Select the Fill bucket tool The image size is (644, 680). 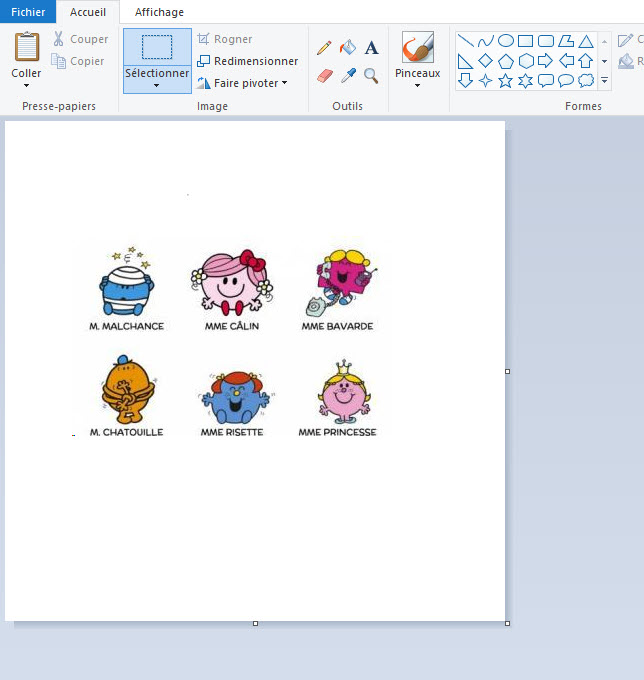pyautogui.click(x=348, y=47)
